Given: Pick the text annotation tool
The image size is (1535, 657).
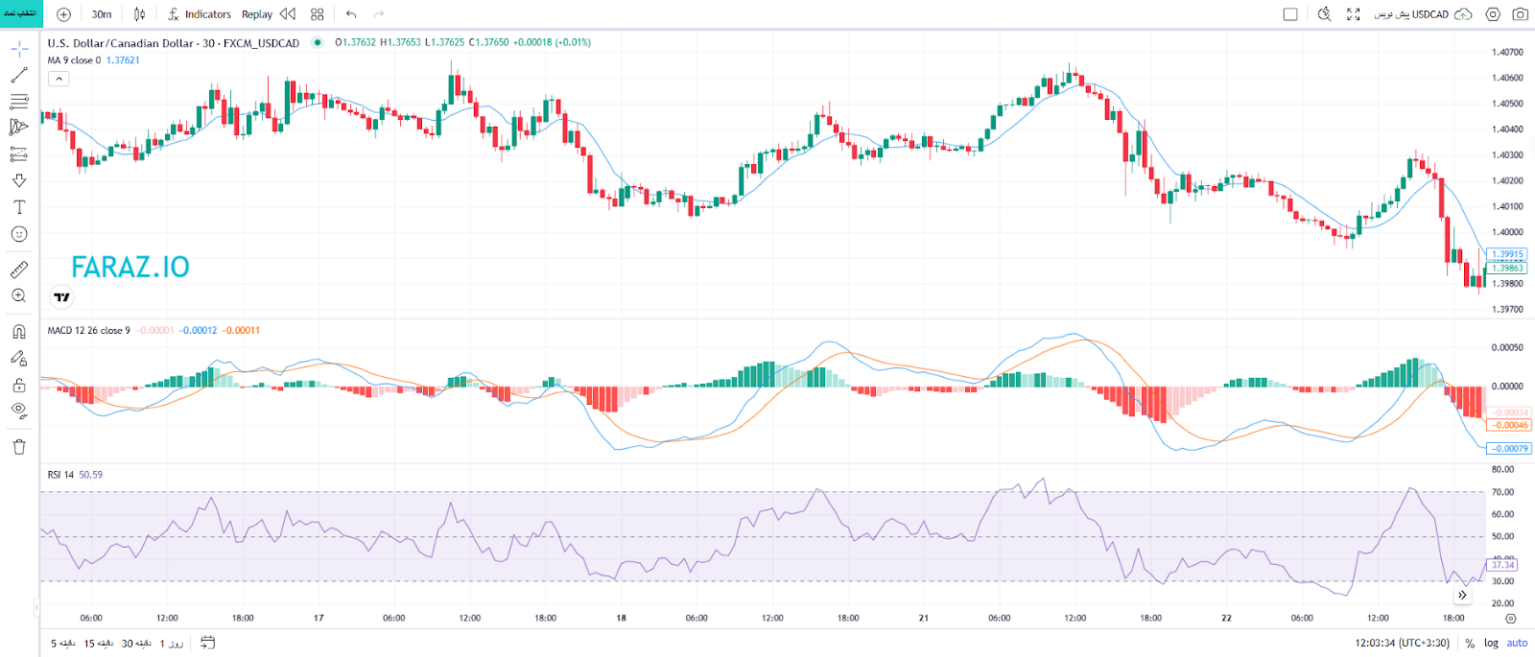Looking at the screenshot, I should click(x=19, y=207).
